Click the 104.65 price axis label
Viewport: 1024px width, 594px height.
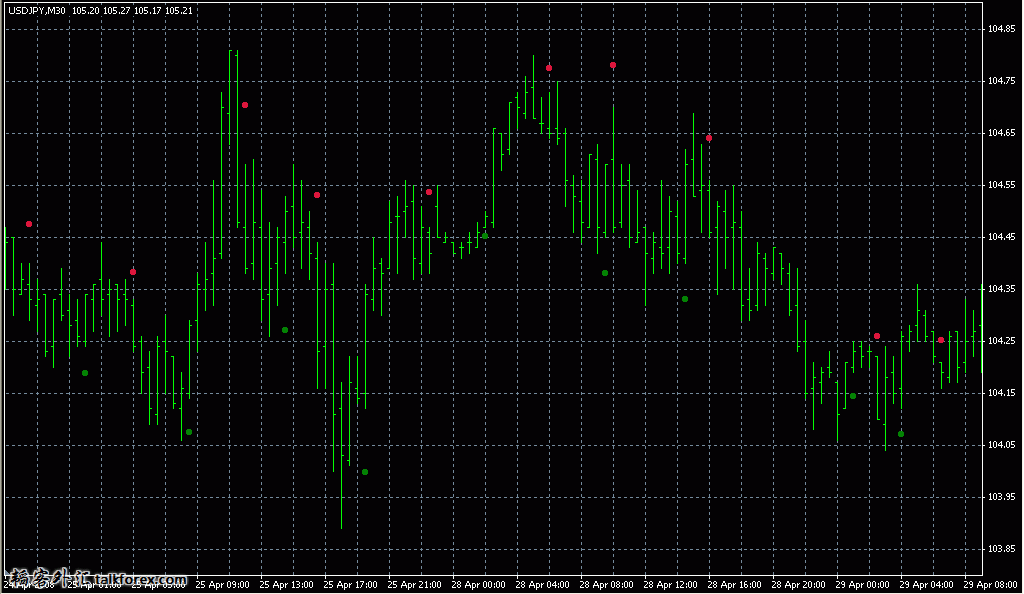coord(1003,133)
